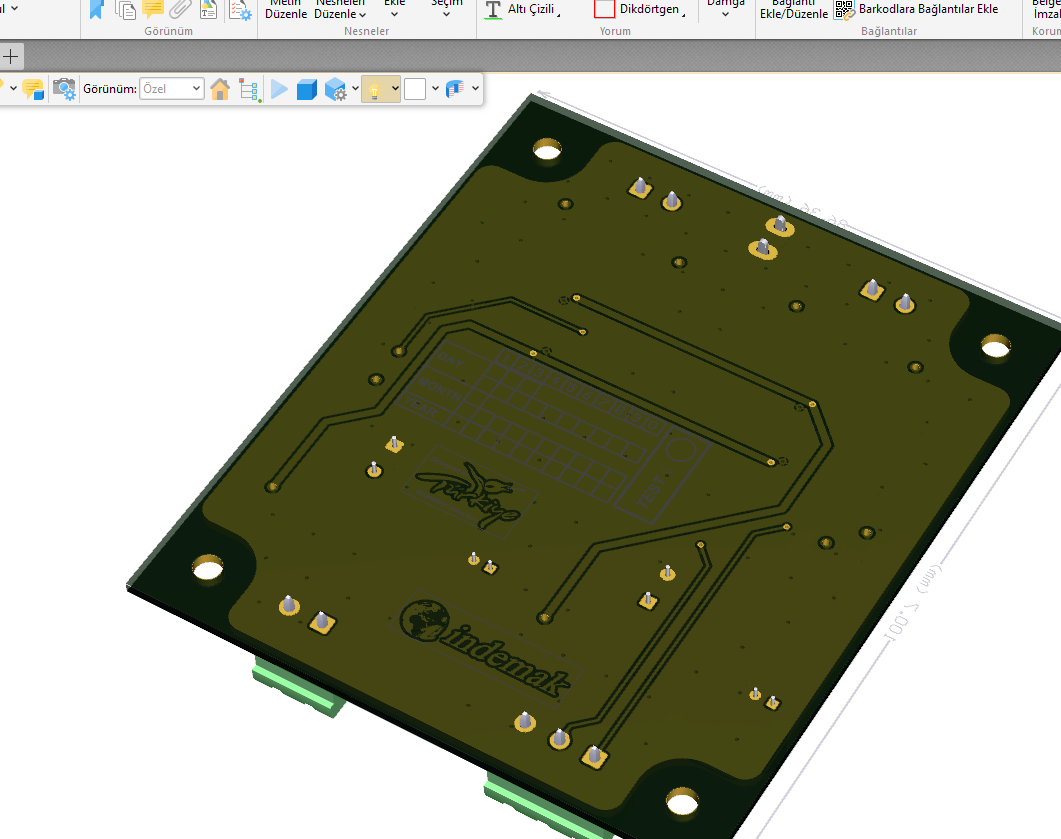
Task: Open the Görünüm view dropdown
Action: click(171, 89)
